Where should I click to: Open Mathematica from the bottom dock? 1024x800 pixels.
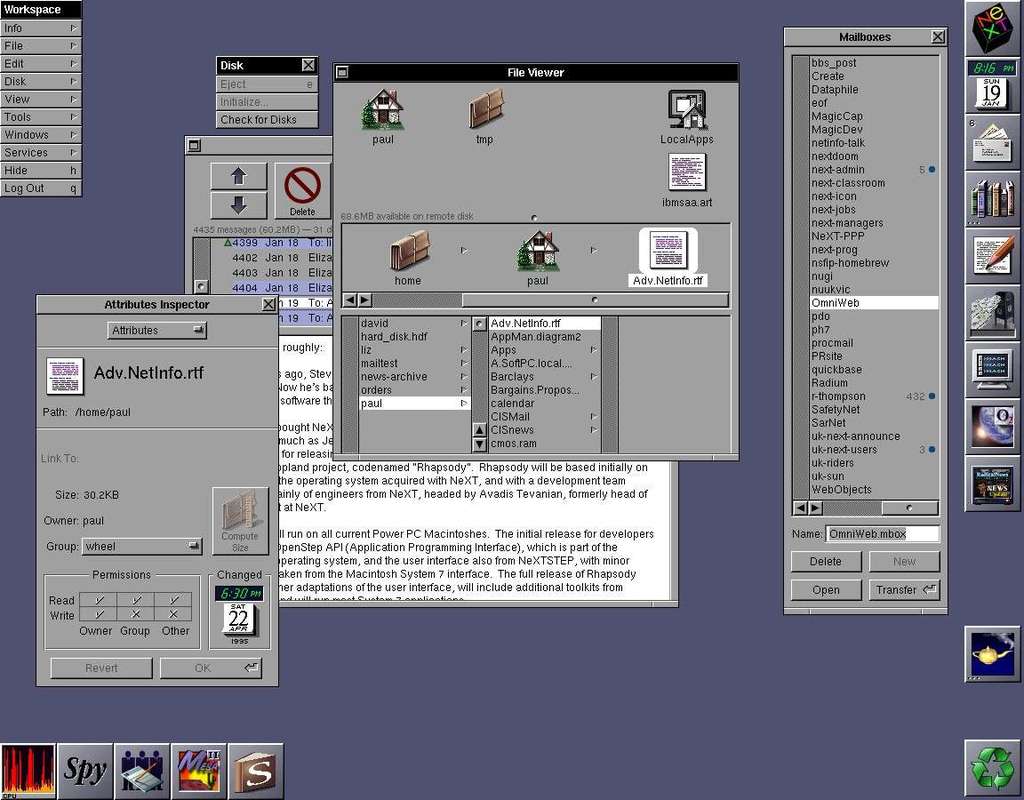(199, 770)
